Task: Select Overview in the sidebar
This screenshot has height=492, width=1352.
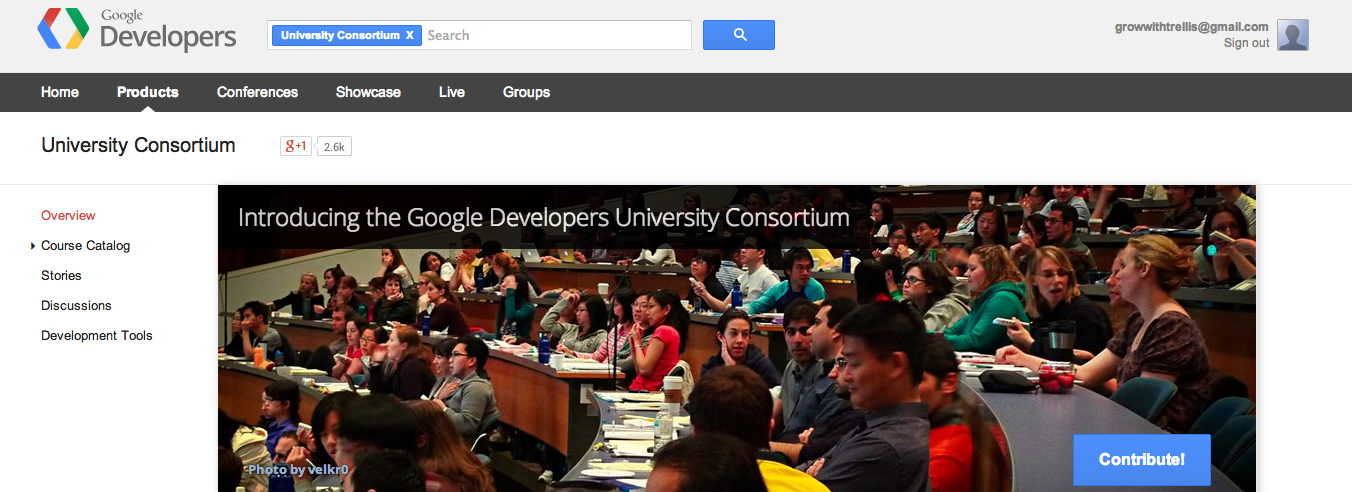Action: coord(68,215)
